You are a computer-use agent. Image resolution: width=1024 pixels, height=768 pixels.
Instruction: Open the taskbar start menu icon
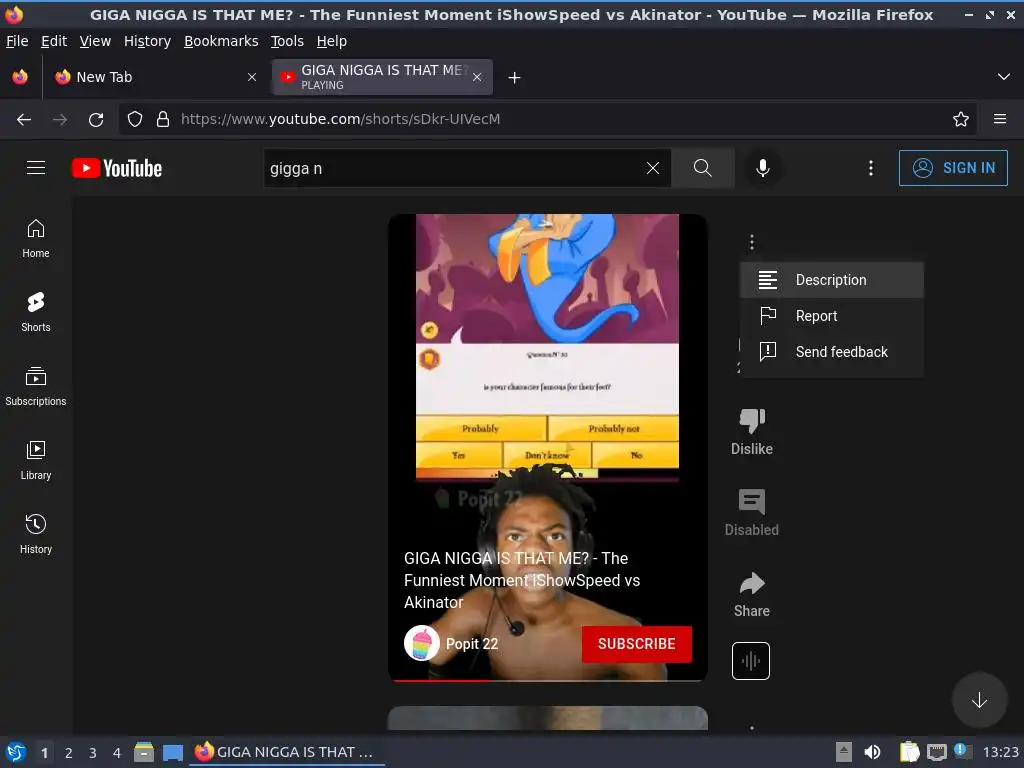[16, 752]
